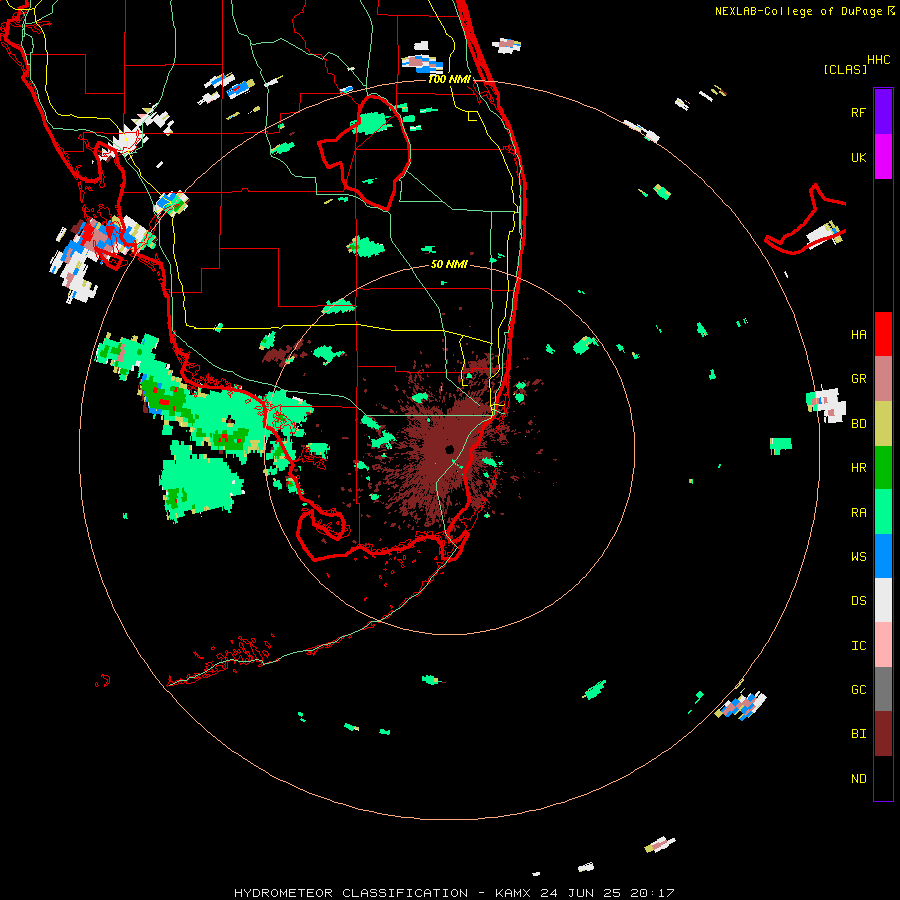The image size is (900, 900).
Task: Click the '[CLAS]' units label
Action: tap(845, 69)
